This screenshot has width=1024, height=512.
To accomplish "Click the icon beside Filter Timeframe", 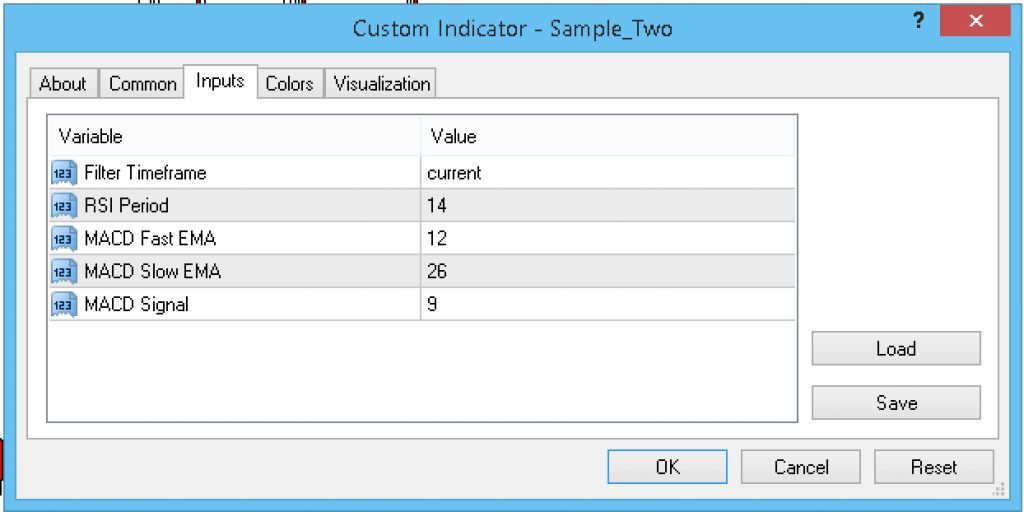I will [64, 173].
